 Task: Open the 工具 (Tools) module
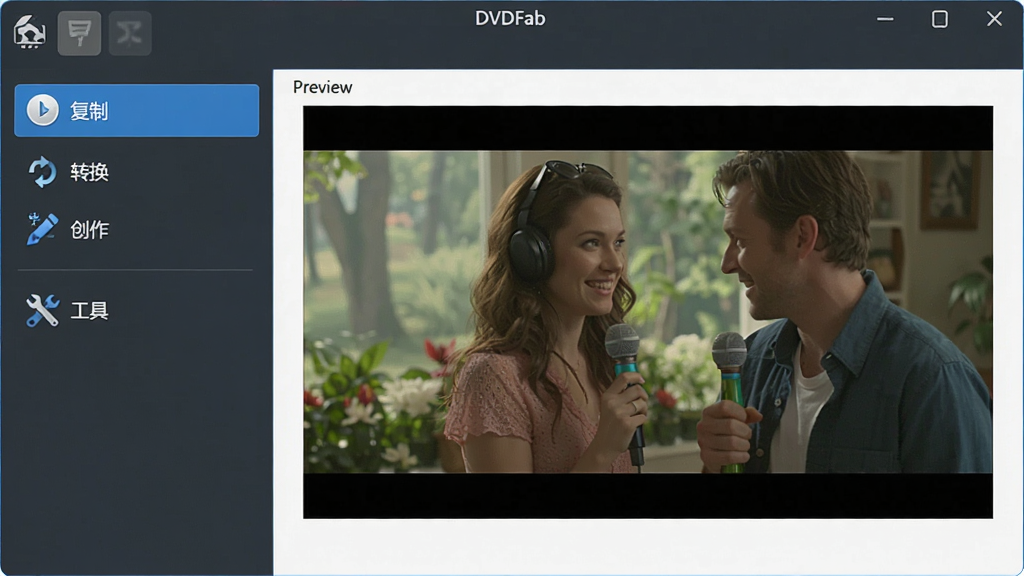(136, 310)
